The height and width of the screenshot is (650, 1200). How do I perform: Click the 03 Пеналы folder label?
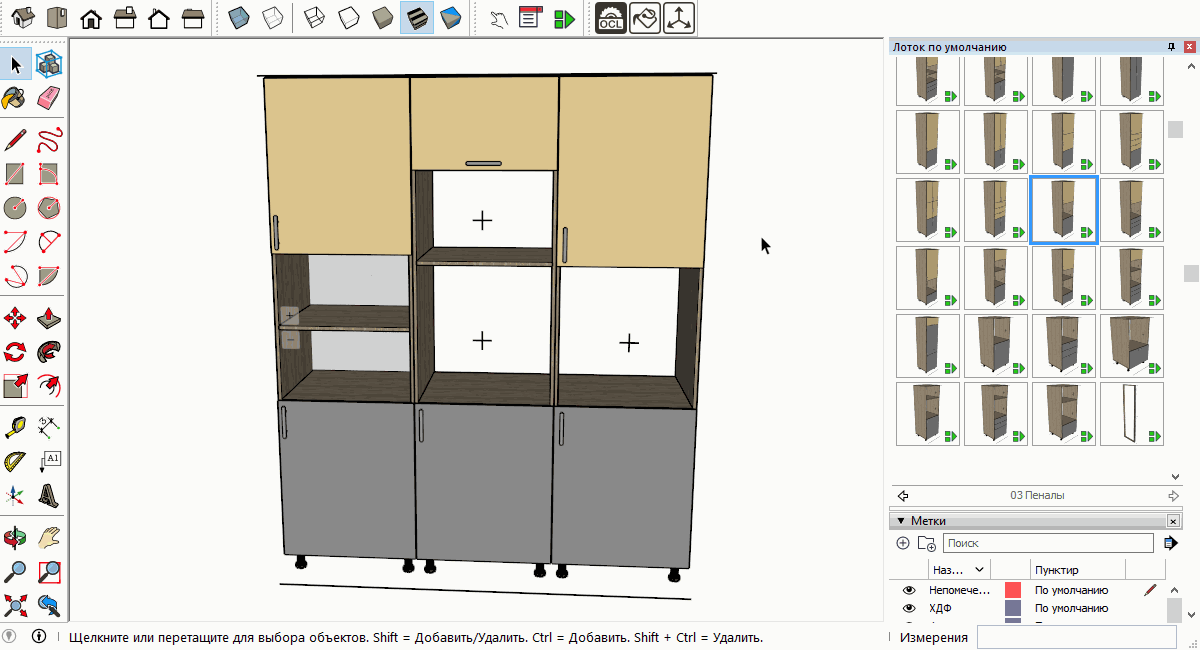pyautogui.click(x=1037, y=495)
